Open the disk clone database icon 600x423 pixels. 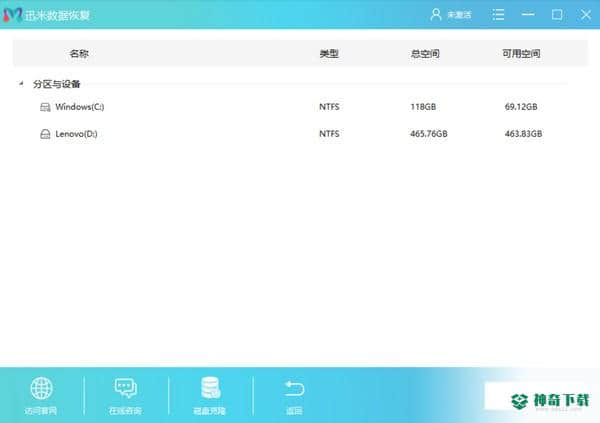click(x=210, y=388)
